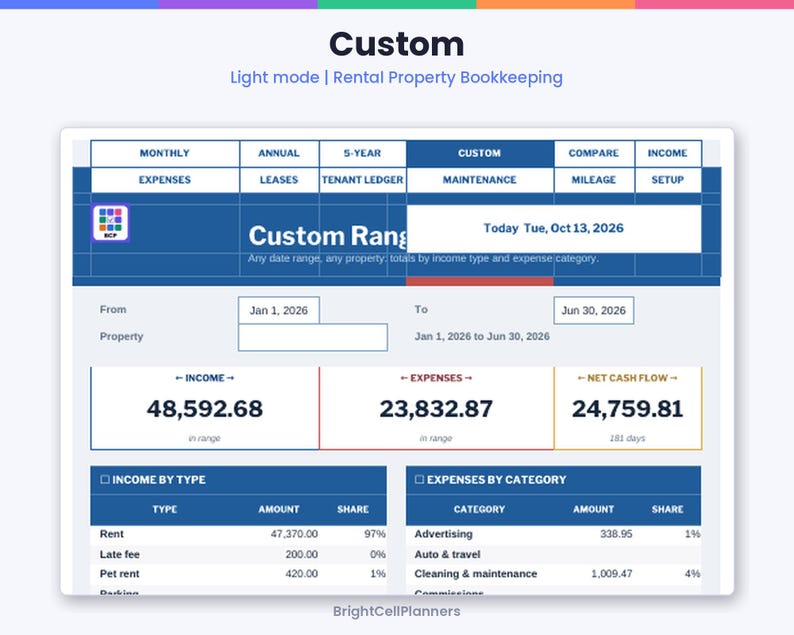
Task: Open the 5-Year tab
Action: (363, 153)
